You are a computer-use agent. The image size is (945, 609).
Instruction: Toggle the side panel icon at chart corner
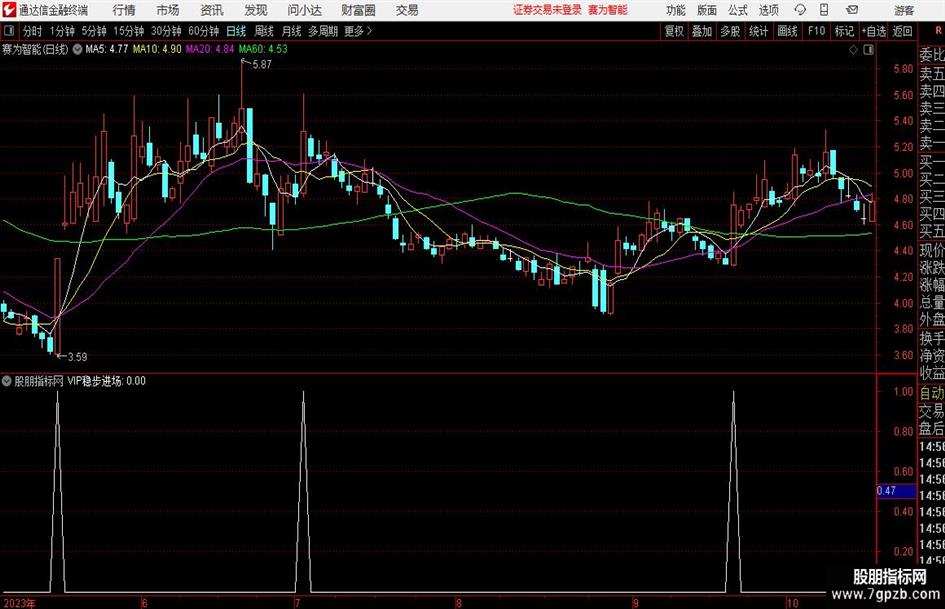point(868,50)
